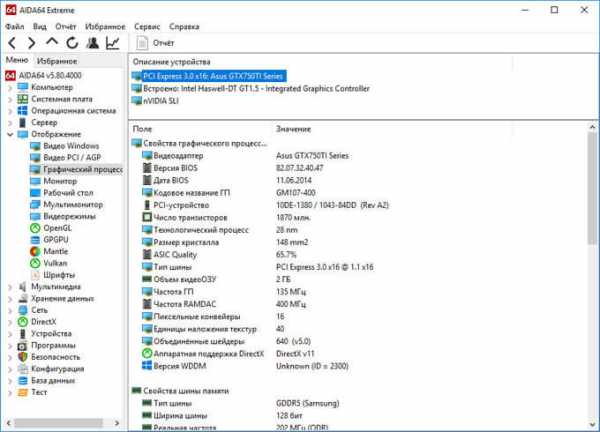Open the Рабочий стол tree item
This screenshot has width=600, height=432.
pos(68,193)
